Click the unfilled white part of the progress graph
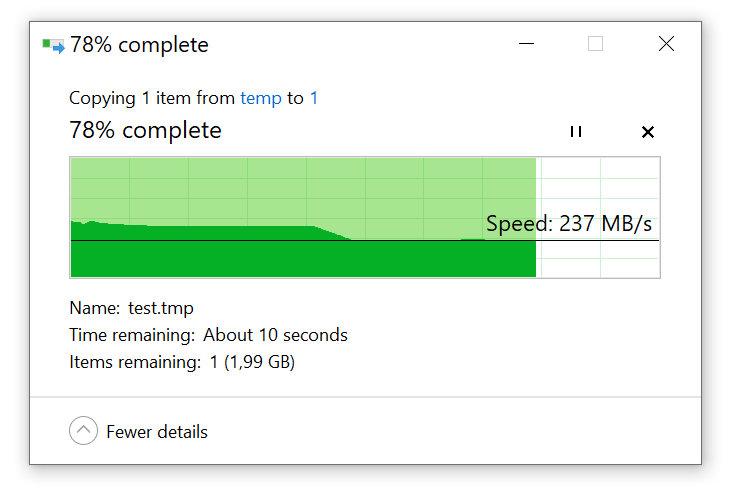The width and height of the screenshot is (736, 501). (x=598, y=190)
